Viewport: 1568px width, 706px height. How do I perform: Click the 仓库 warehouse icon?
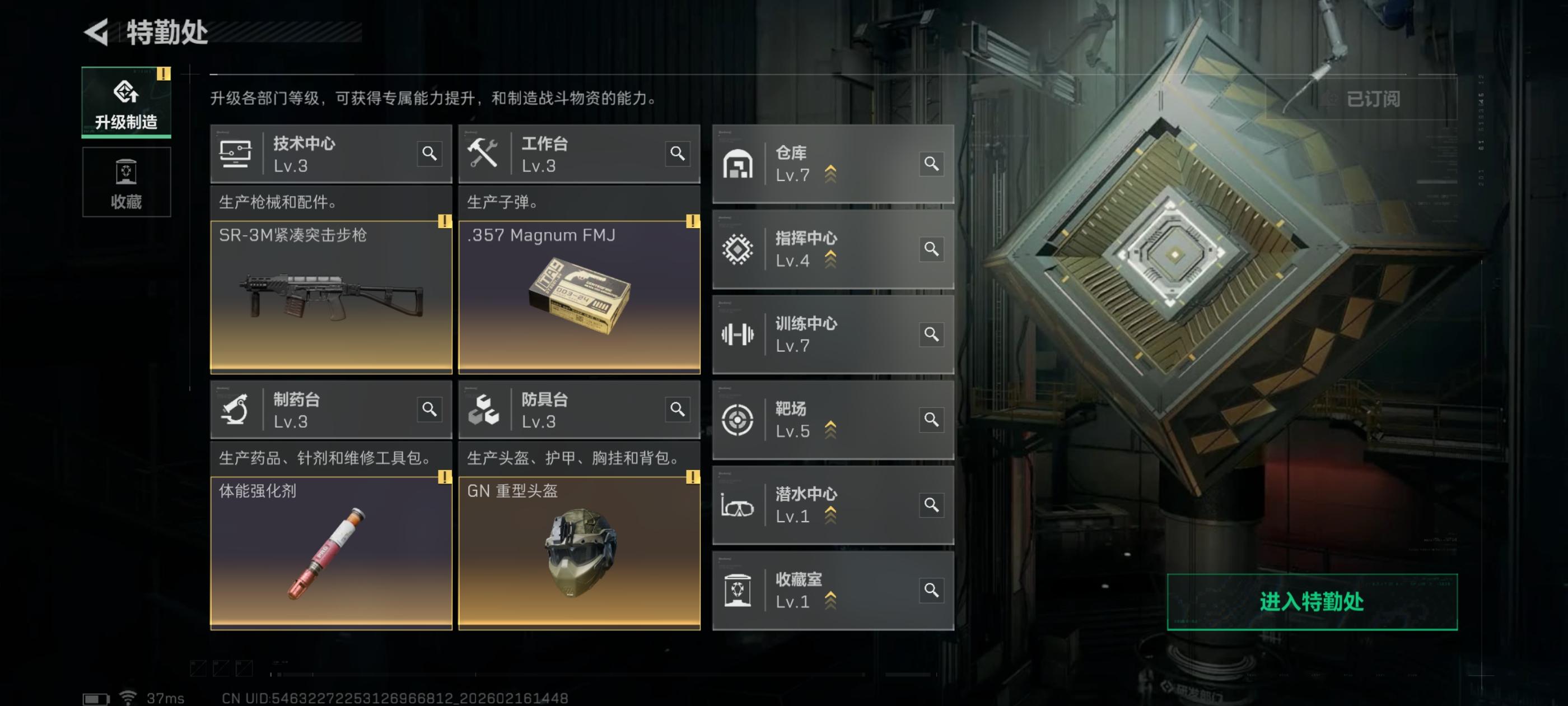737,164
